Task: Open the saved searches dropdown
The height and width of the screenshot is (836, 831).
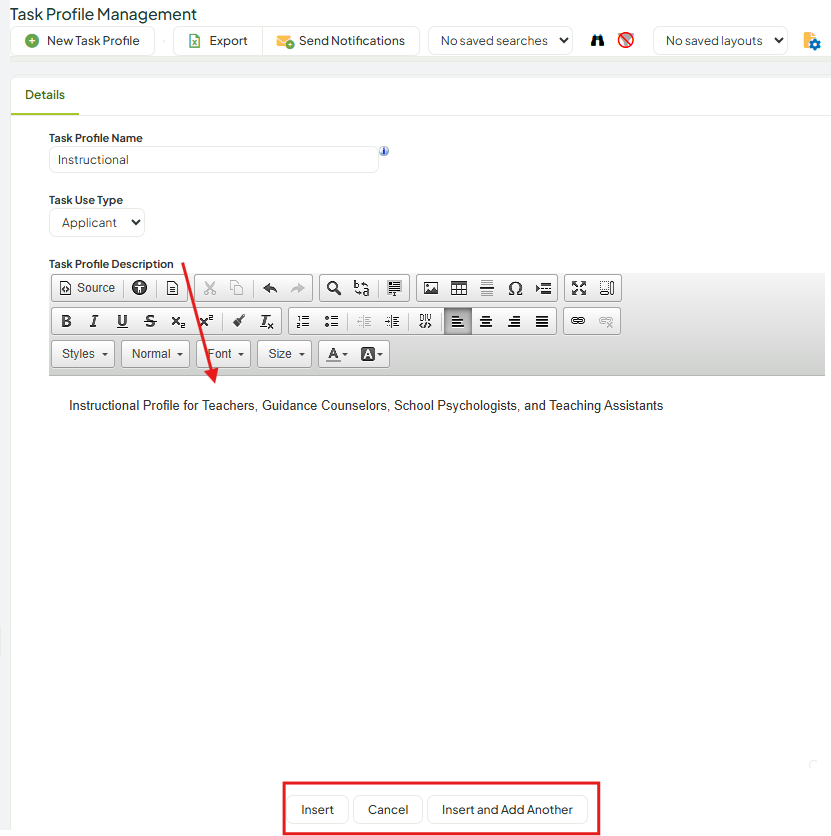Action: [x=501, y=41]
